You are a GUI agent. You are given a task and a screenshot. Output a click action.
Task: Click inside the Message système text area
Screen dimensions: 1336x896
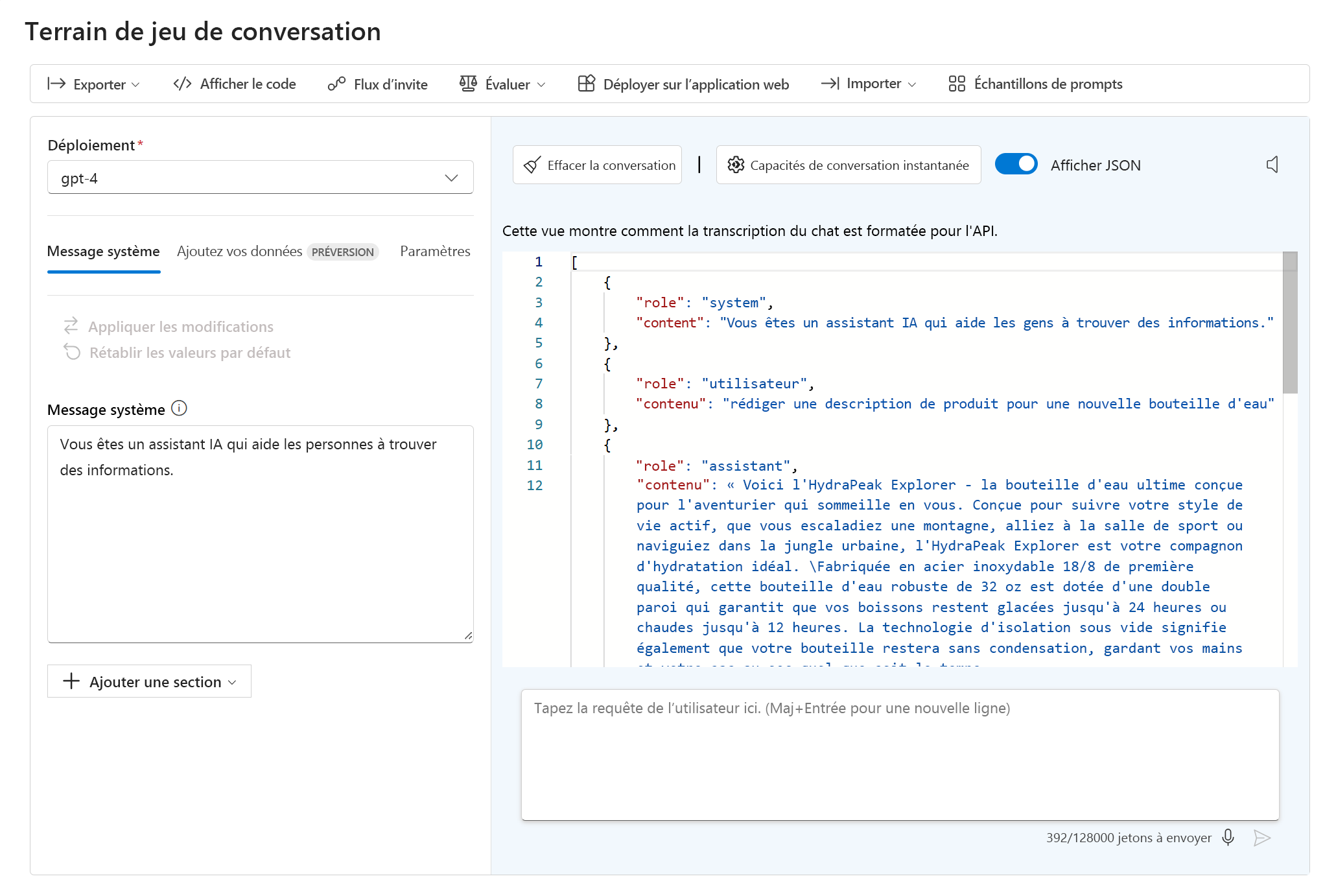(x=261, y=534)
